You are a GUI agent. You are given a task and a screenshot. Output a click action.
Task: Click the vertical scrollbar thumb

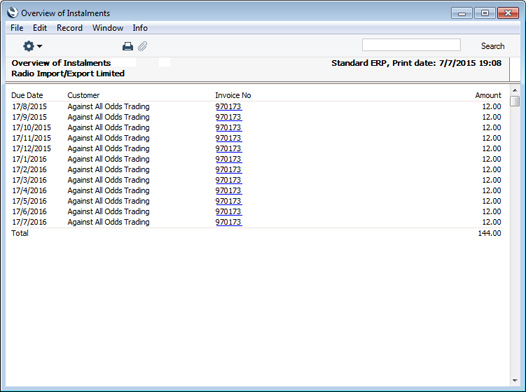point(515,101)
